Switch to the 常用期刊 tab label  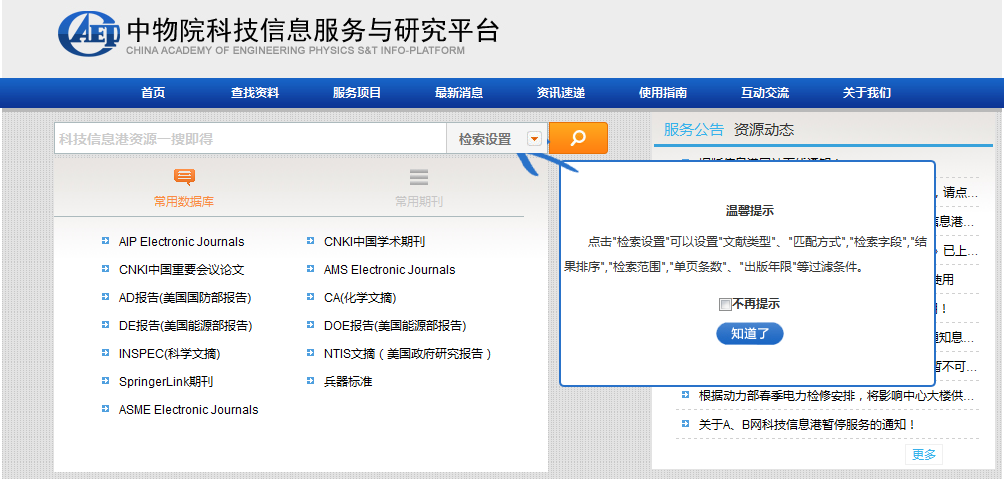pos(419,202)
